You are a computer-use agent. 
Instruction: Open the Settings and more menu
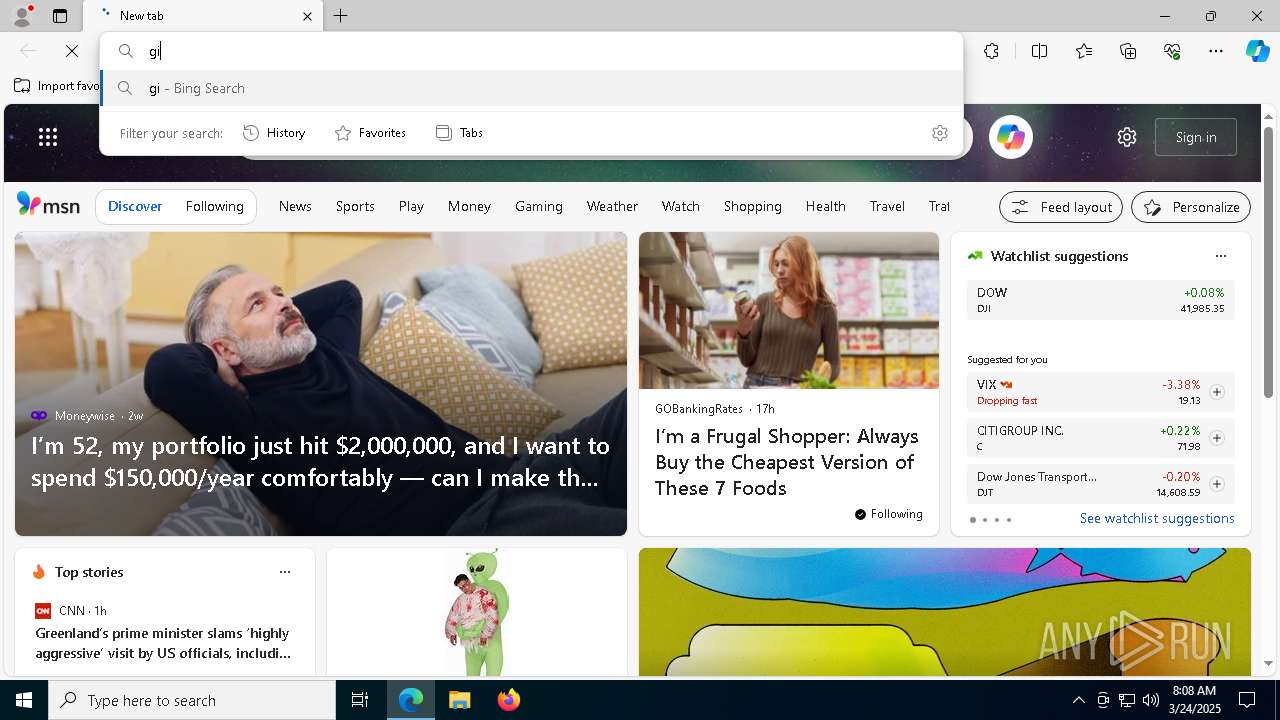tap(1216, 51)
